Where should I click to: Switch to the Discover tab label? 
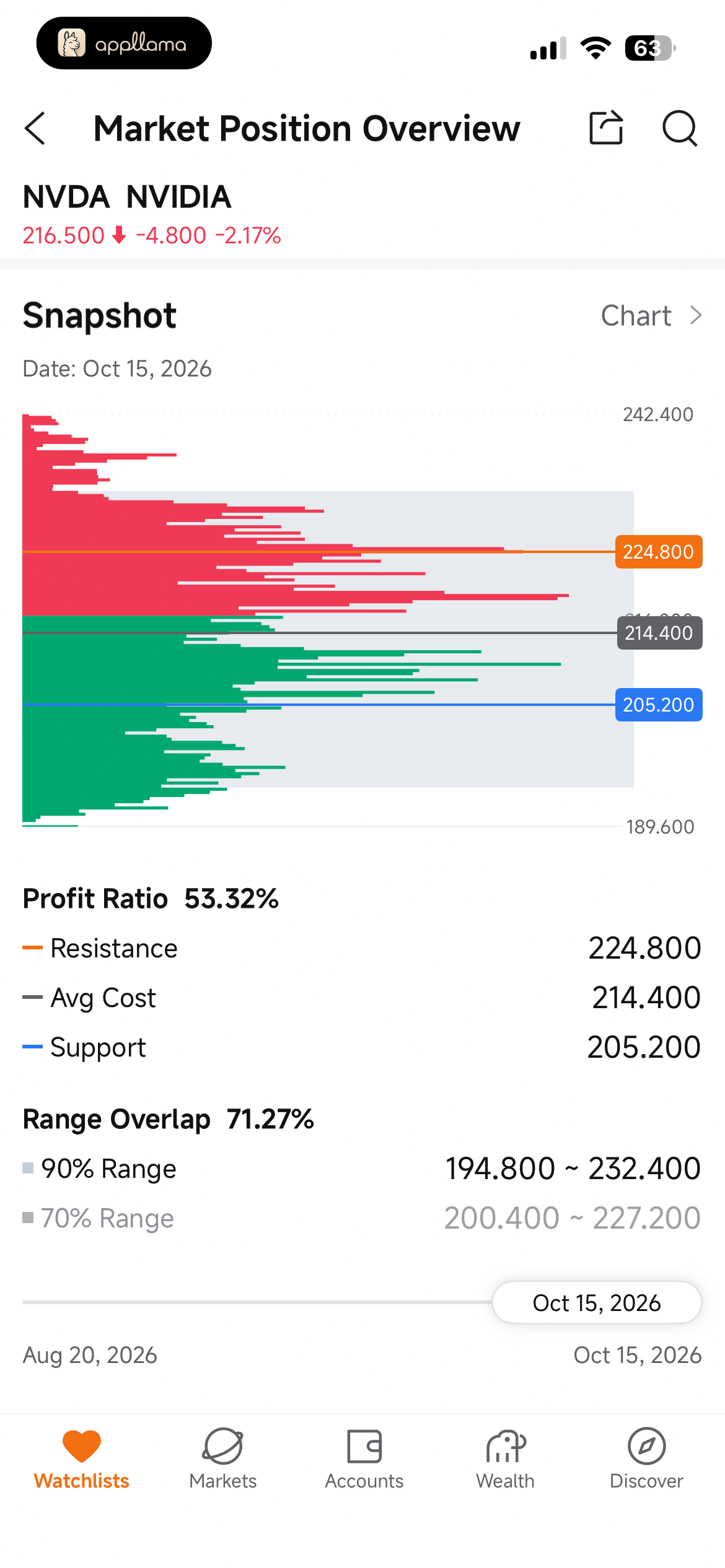646,1481
